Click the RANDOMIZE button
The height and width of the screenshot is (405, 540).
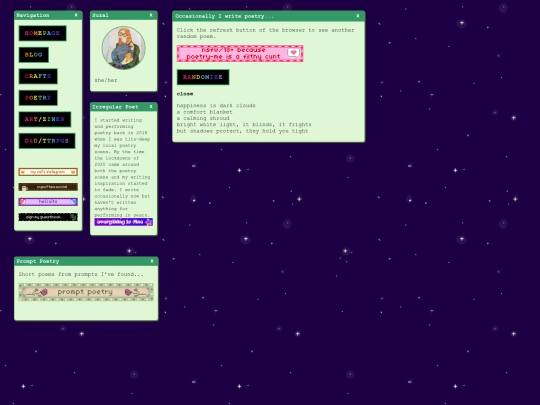(x=203, y=77)
